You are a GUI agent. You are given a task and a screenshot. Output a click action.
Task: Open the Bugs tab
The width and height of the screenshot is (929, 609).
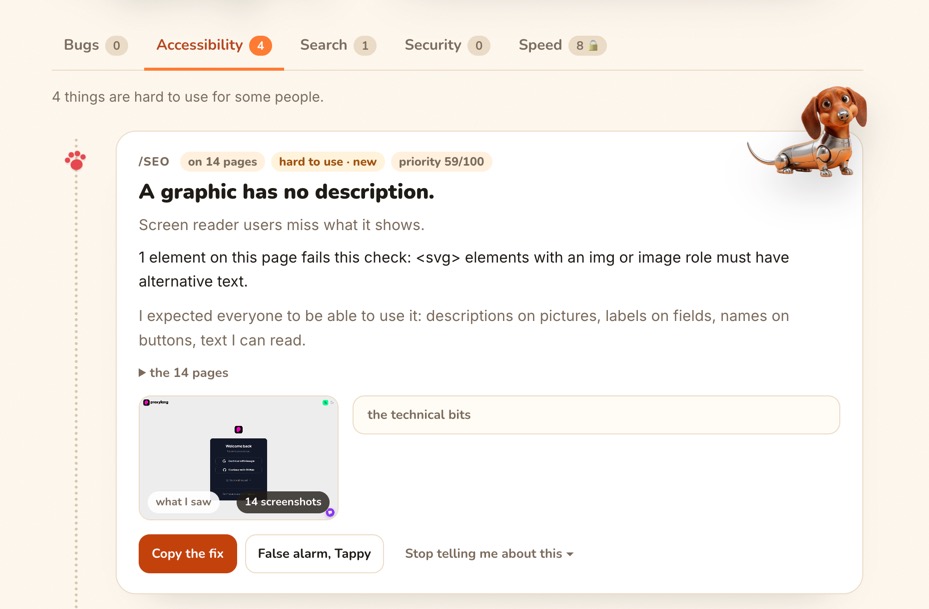pos(95,46)
